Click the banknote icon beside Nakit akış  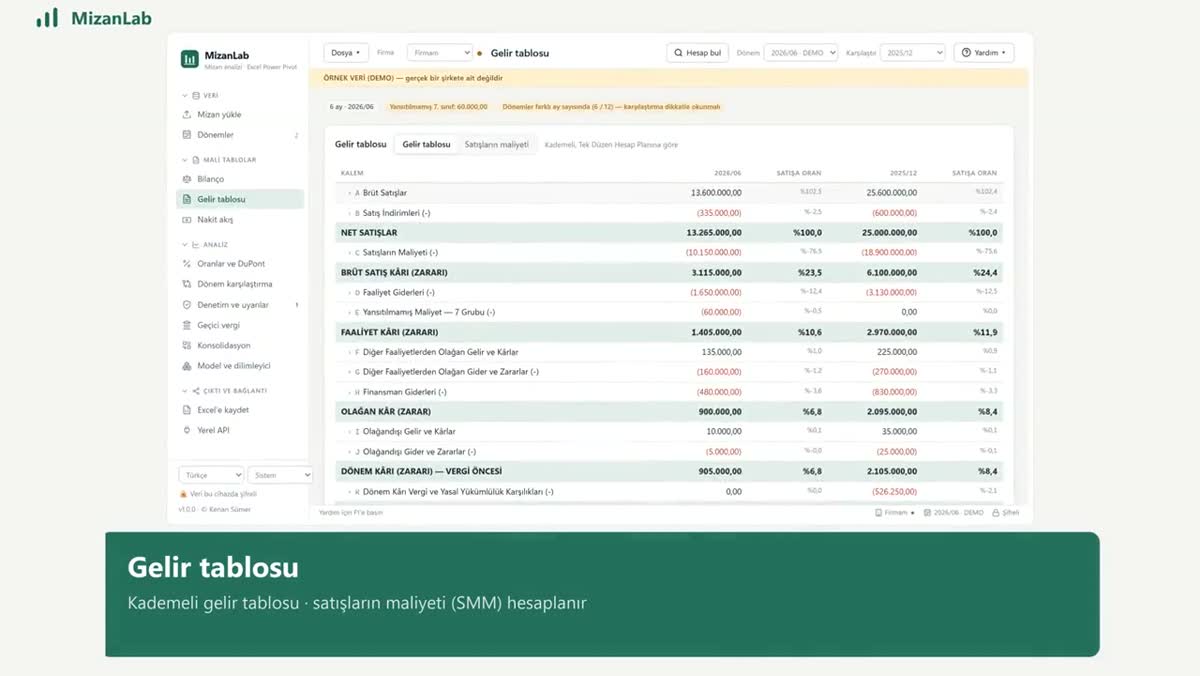pos(187,220)
